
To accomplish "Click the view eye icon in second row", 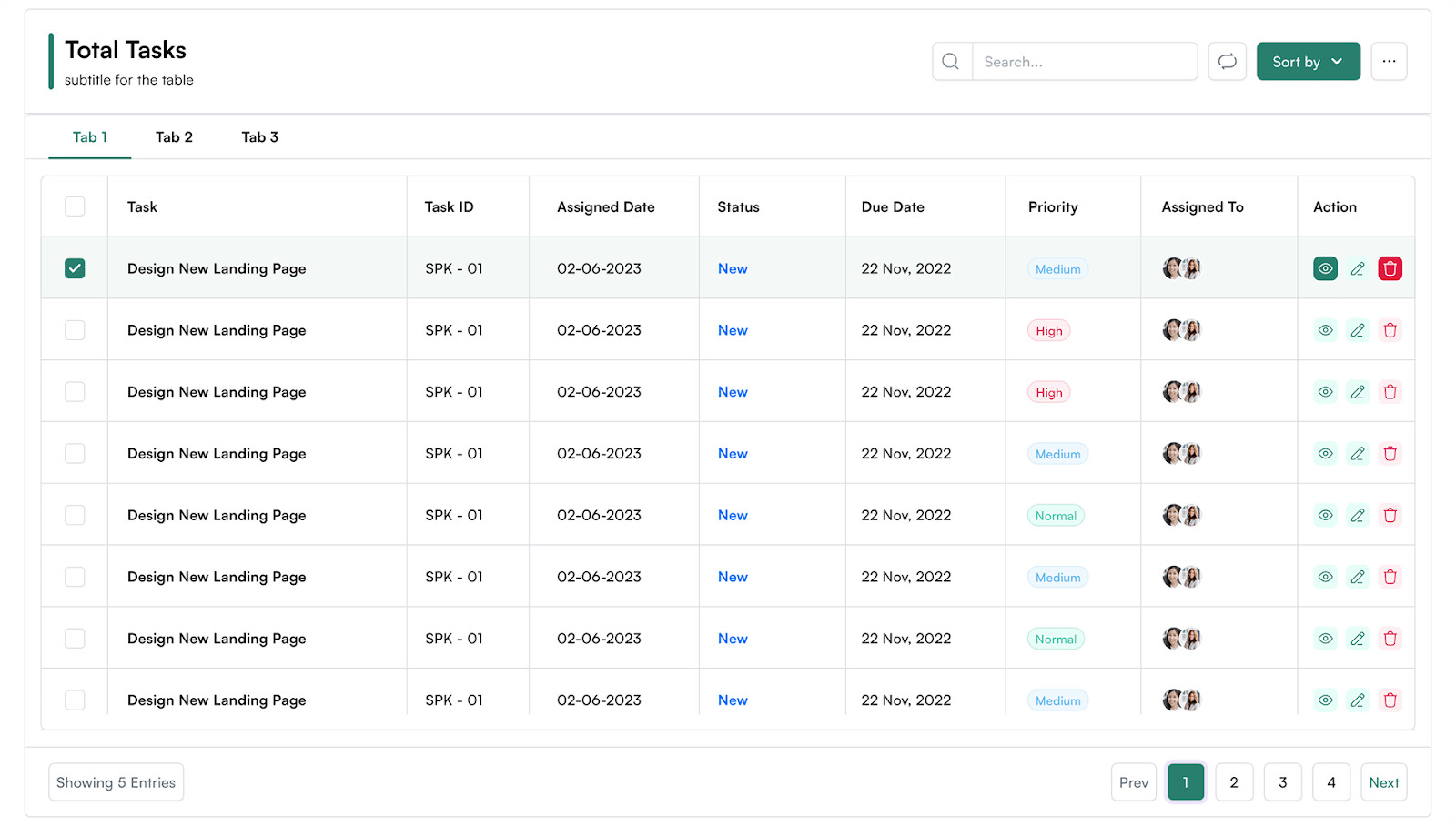I will click(1325, 331).
